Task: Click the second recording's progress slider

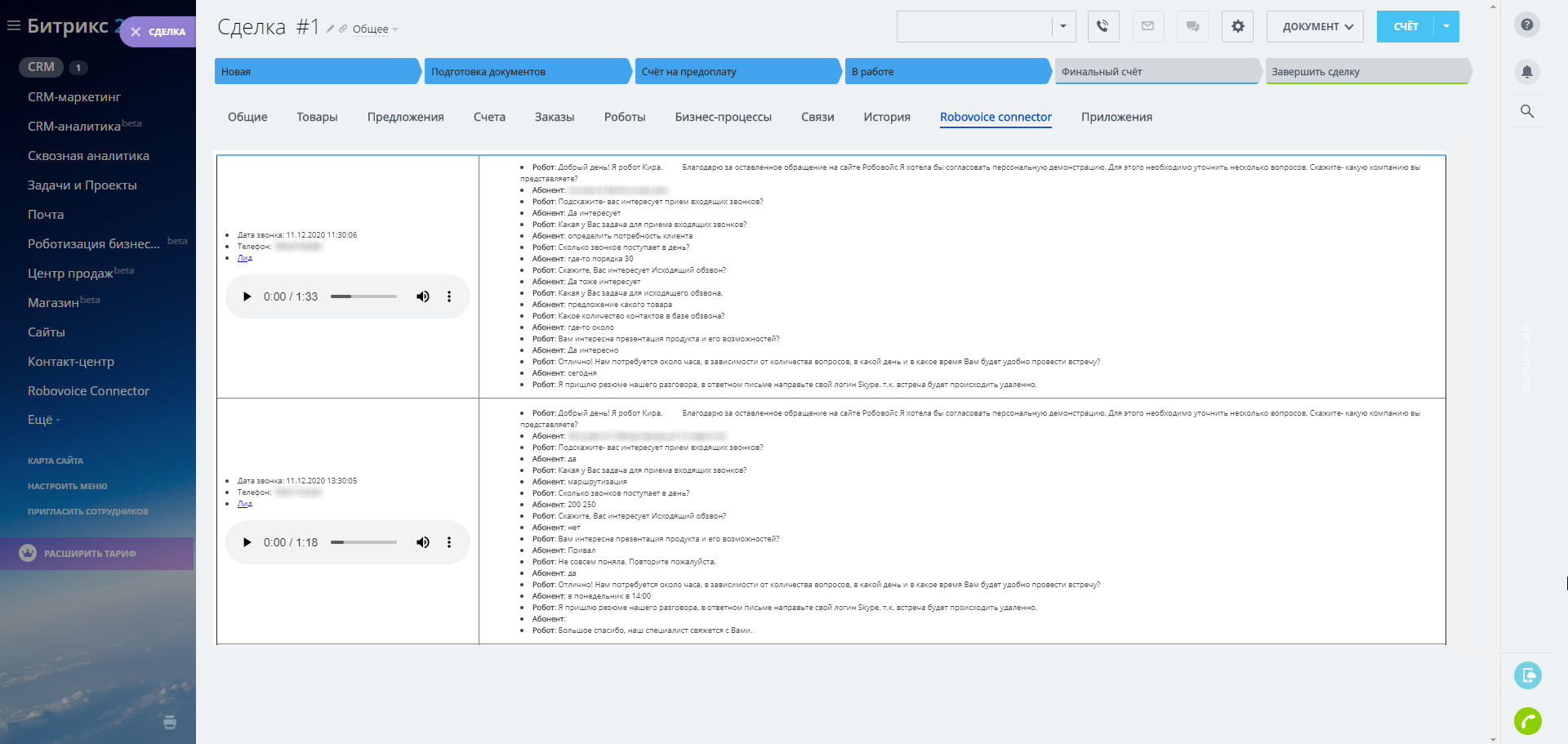Action: pos(363,542)
